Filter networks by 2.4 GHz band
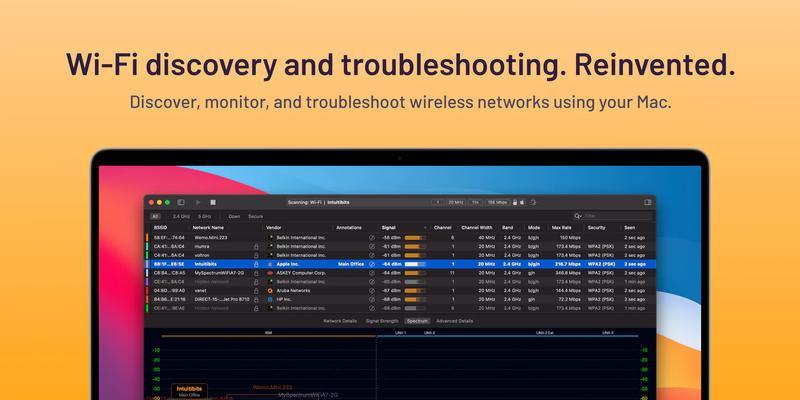The image size is (800, 400). coord(181,216)
